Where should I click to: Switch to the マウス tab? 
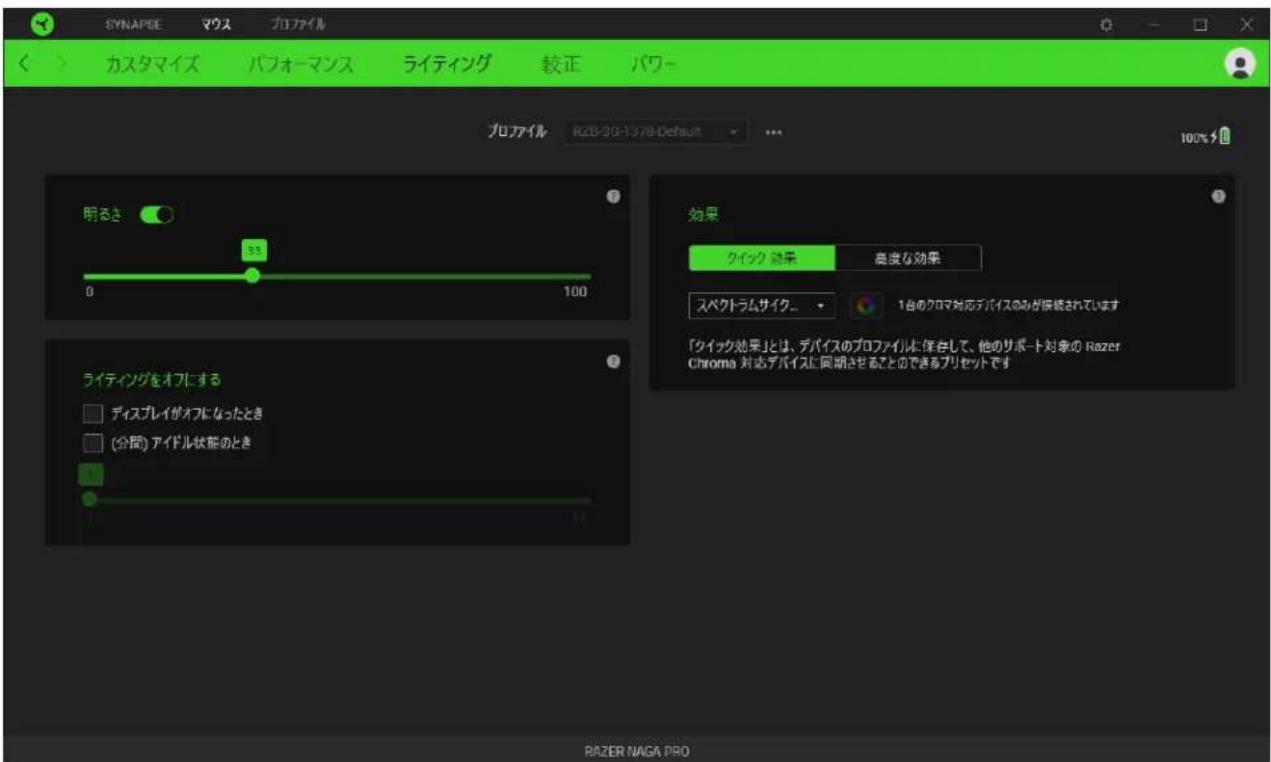pyautogui.click(x=217, y=23)
